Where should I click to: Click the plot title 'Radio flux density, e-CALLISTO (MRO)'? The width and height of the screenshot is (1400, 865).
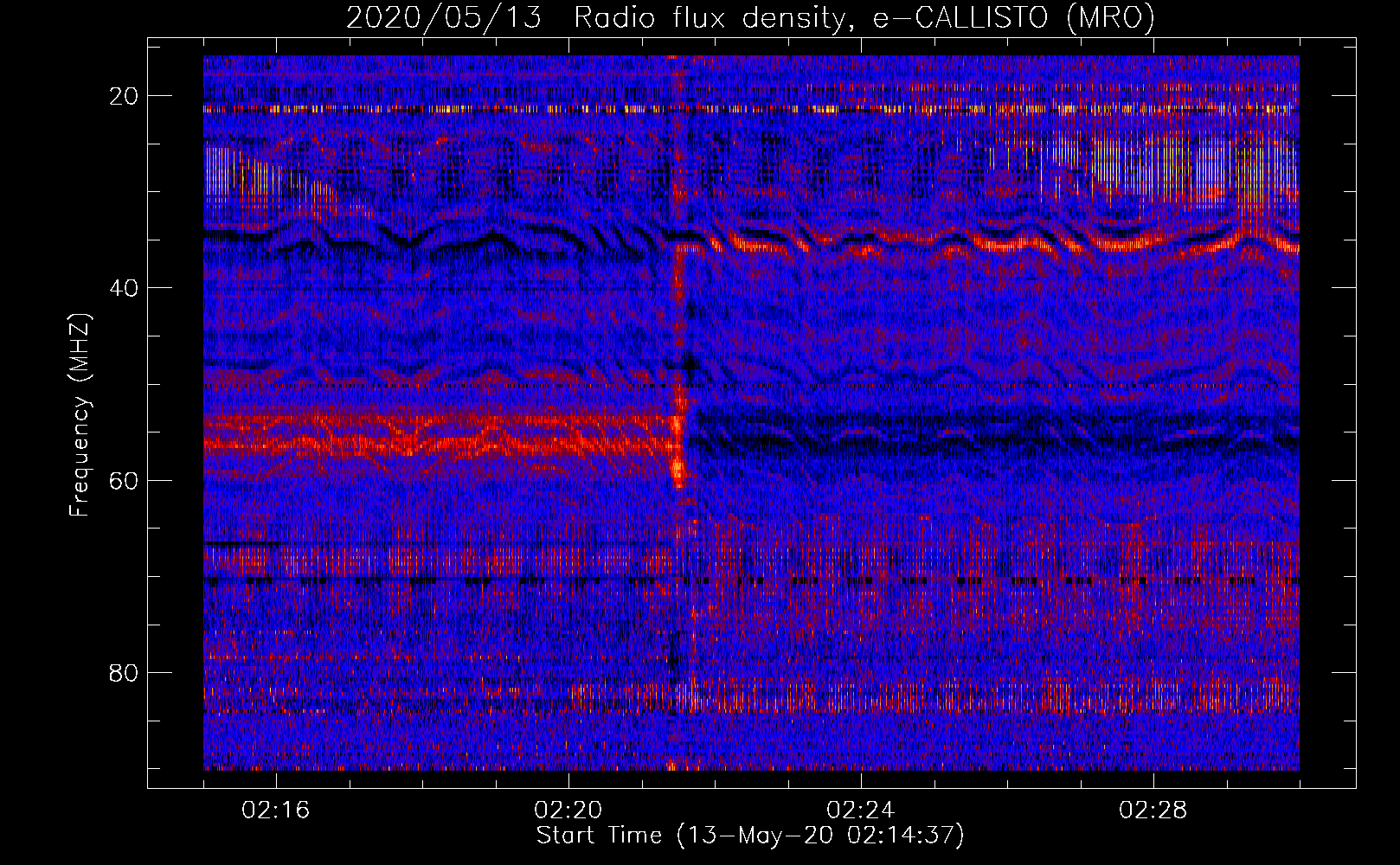click(x=864, y=17)
